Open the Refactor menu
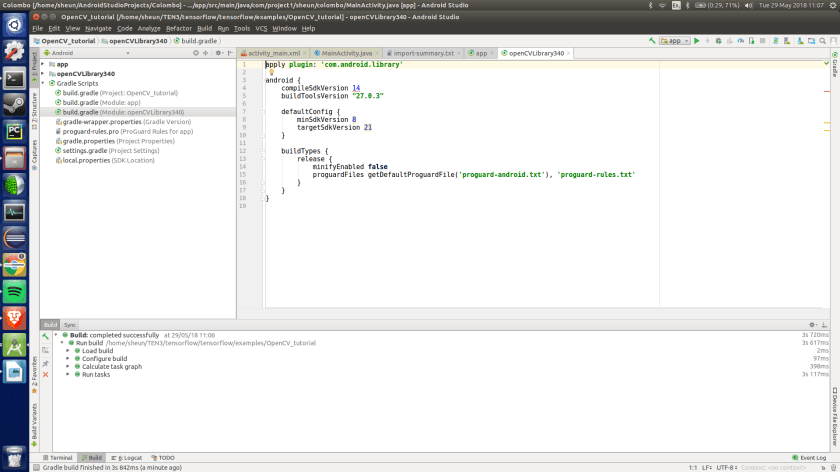This screenshot has width=840, height=472. 178,28
